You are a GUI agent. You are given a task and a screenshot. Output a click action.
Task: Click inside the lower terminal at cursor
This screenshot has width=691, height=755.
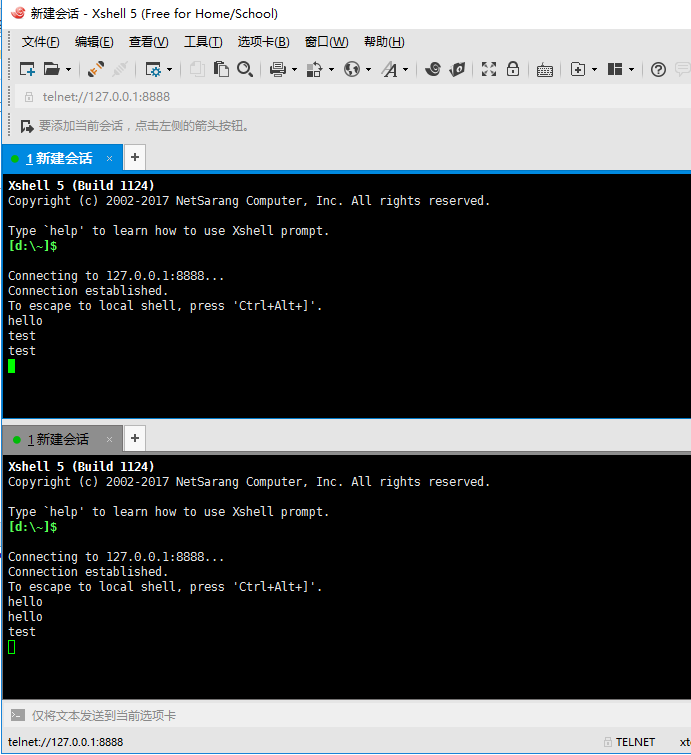pyautogui.click(x=12, y=647)
